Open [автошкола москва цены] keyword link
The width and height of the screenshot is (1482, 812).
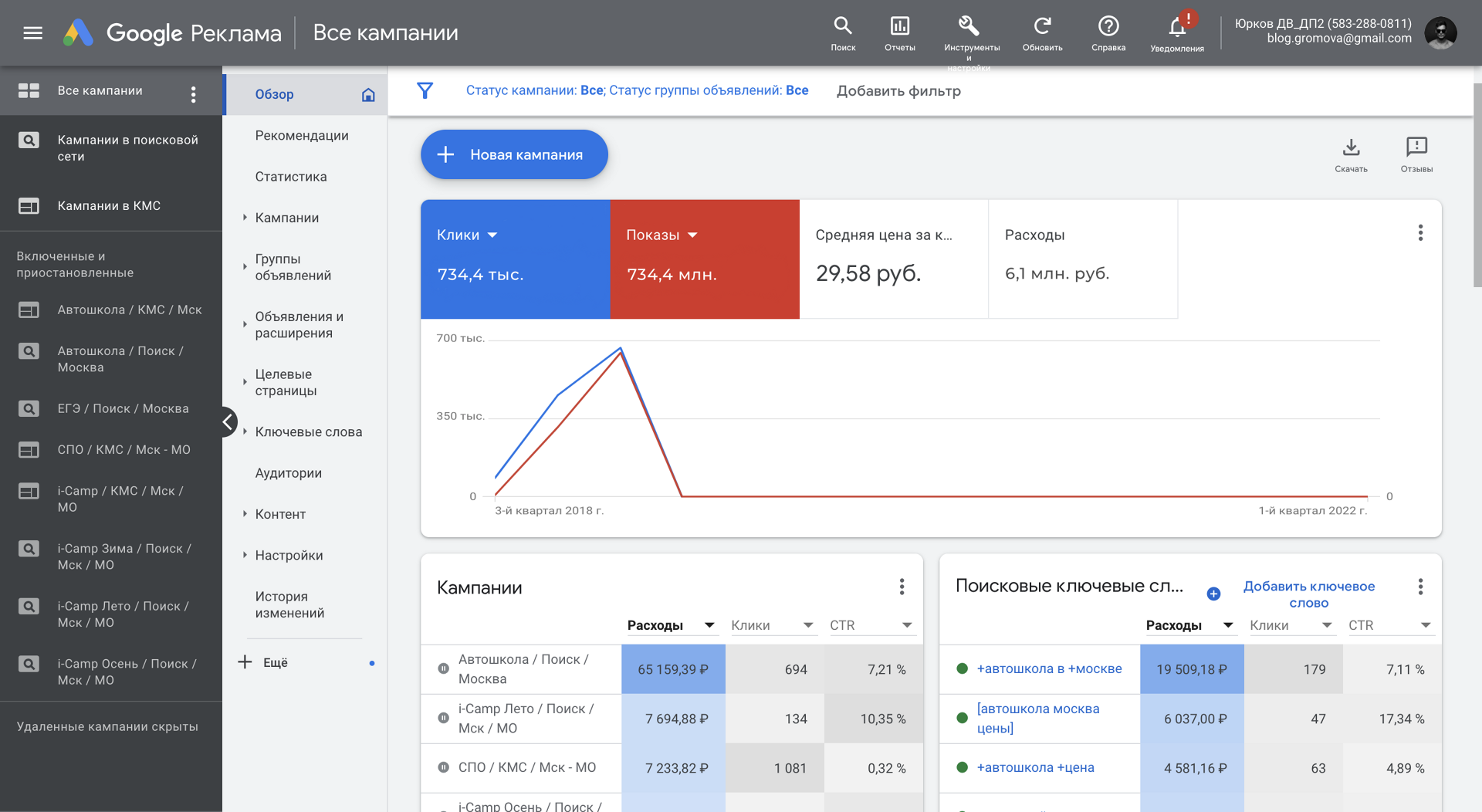[x=1038, y=718]
